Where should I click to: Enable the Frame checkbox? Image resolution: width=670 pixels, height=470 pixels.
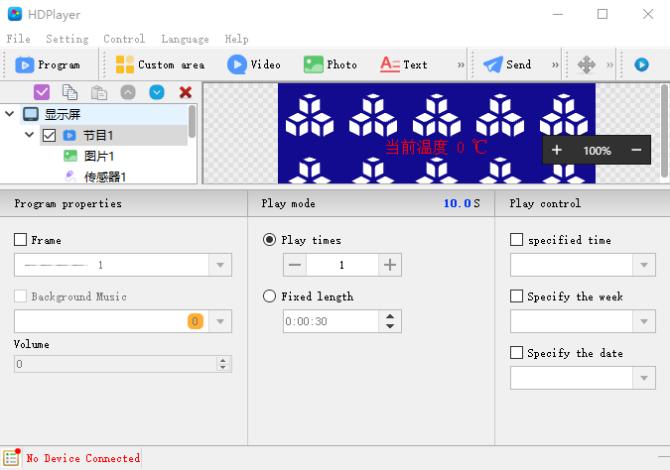point(21,240)
